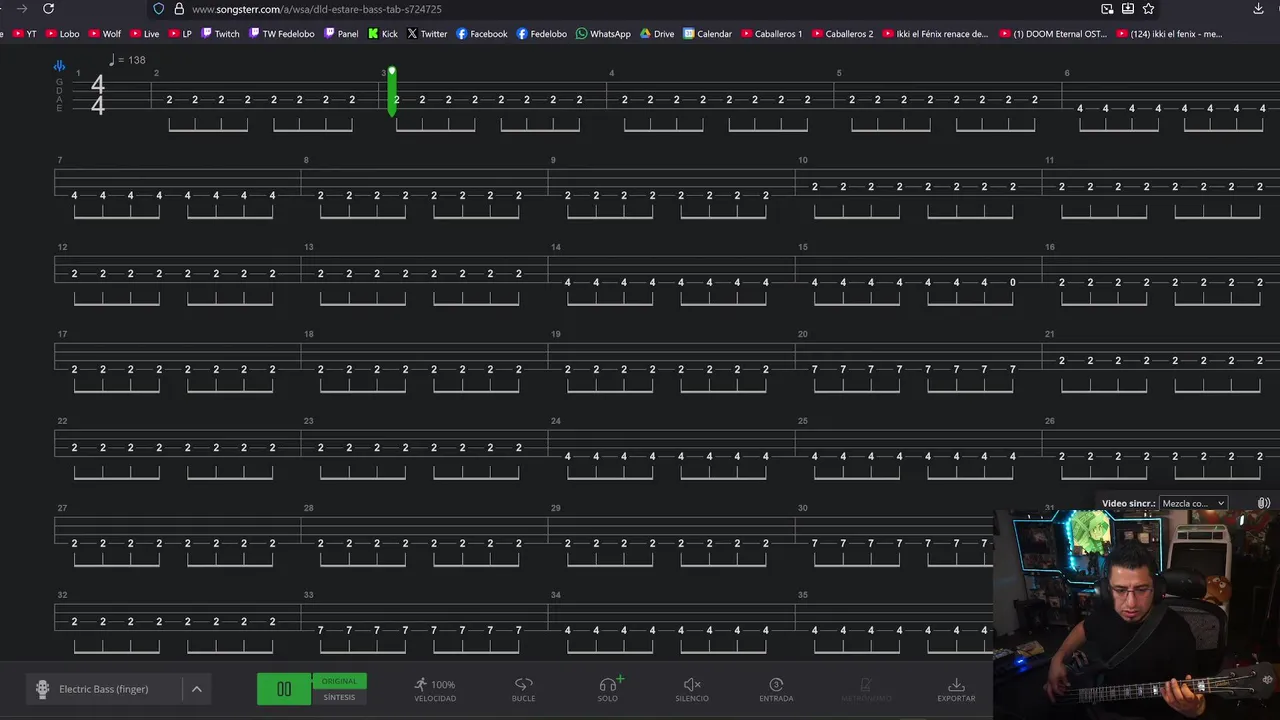1280x720 pixels.
Task: Open the Lobo bookmark
Action: click(63, 34)
